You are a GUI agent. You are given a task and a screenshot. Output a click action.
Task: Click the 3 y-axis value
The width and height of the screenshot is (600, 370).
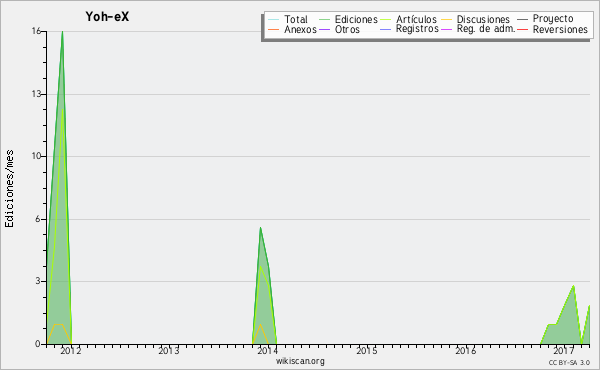(38, 281)
